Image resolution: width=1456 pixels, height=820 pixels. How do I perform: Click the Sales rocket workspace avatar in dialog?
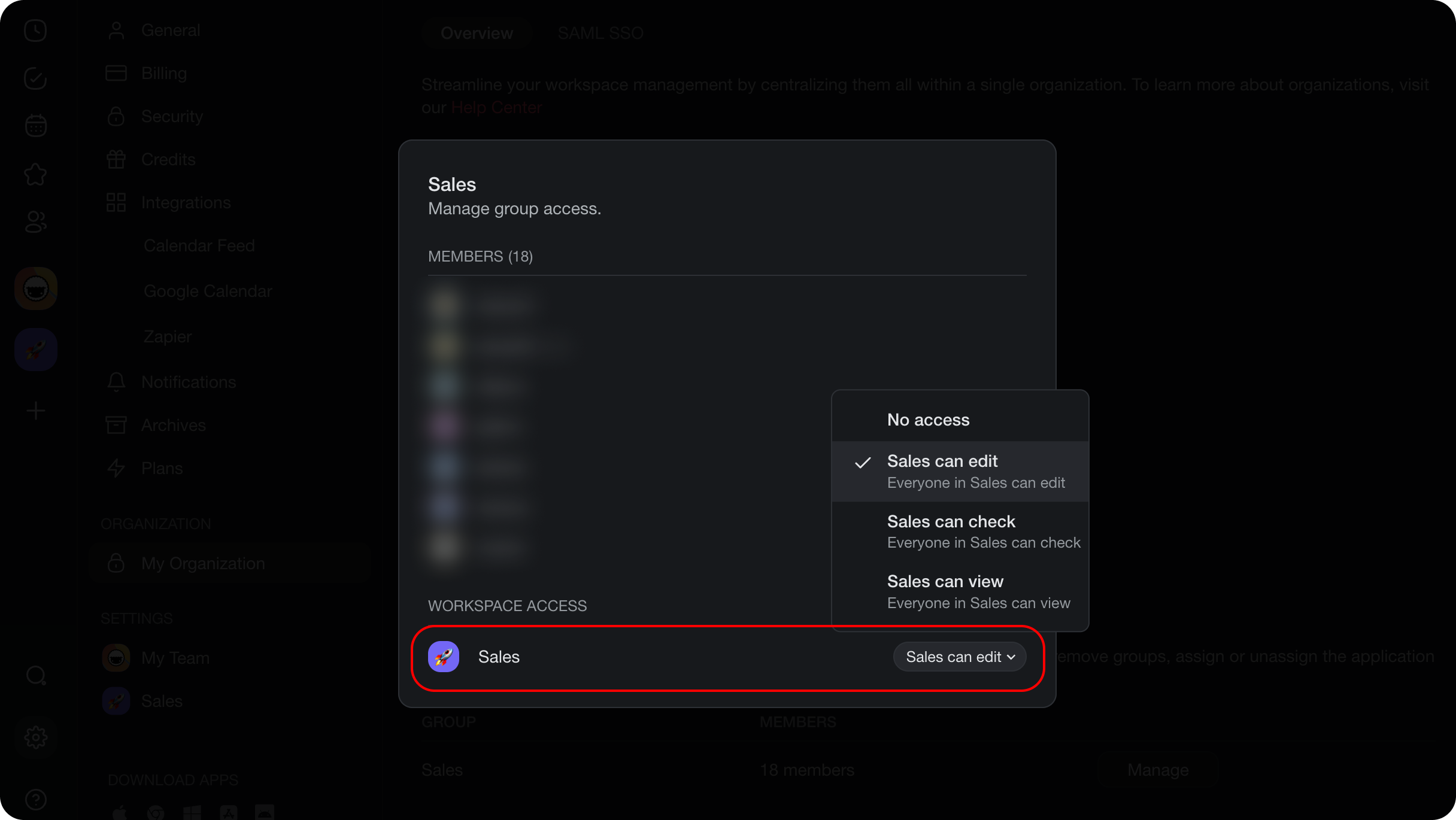tap(444, 657)
